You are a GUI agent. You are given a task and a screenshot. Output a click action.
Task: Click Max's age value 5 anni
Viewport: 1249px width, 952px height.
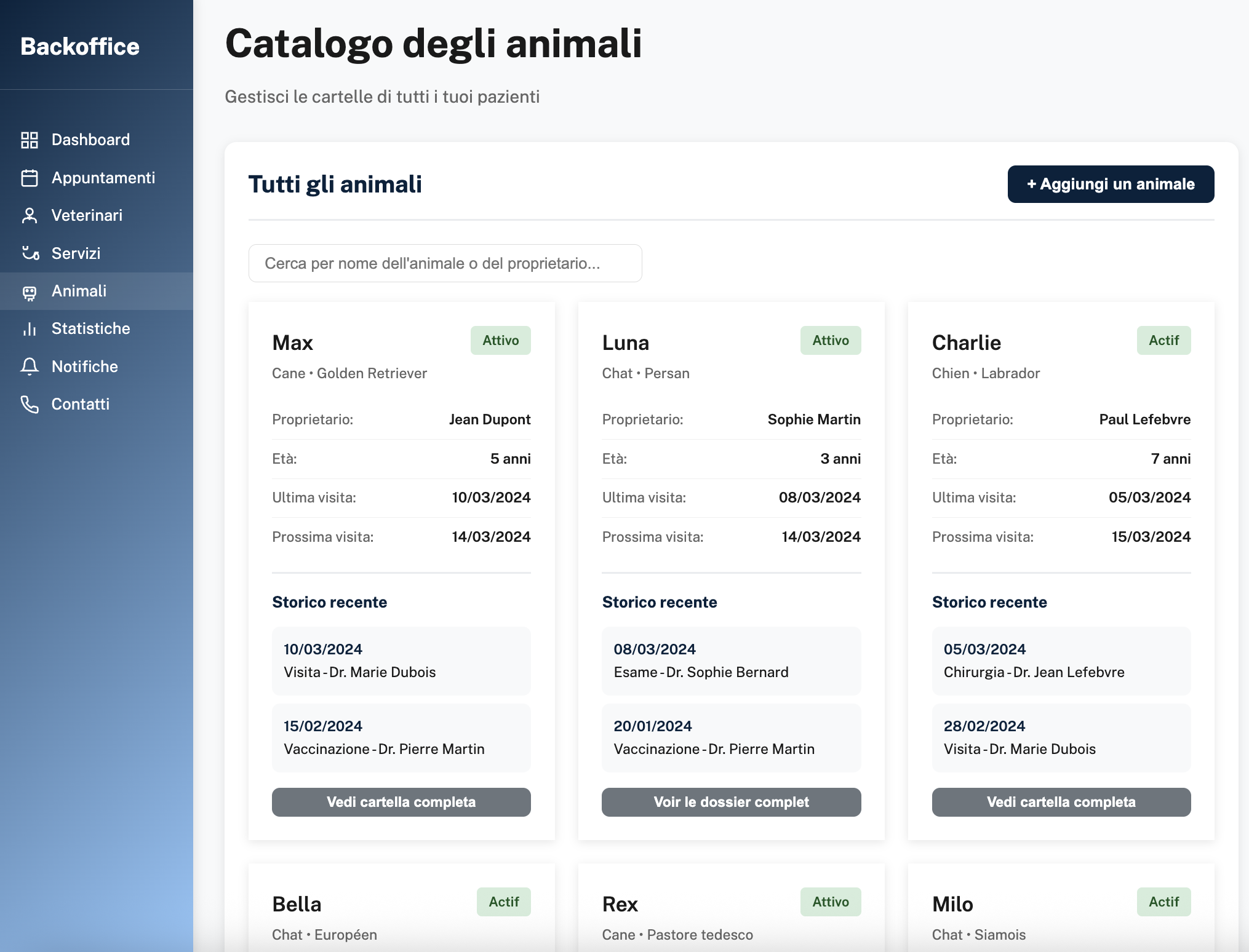click(510, 459)
